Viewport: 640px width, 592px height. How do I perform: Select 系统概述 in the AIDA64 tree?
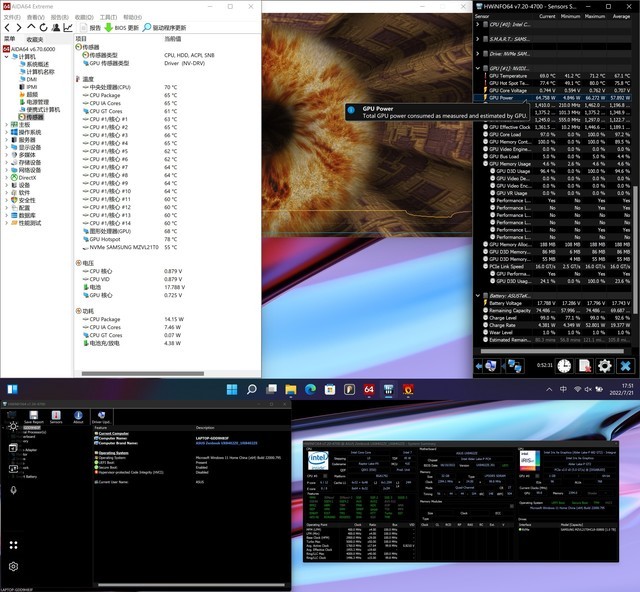pos(37,64)
